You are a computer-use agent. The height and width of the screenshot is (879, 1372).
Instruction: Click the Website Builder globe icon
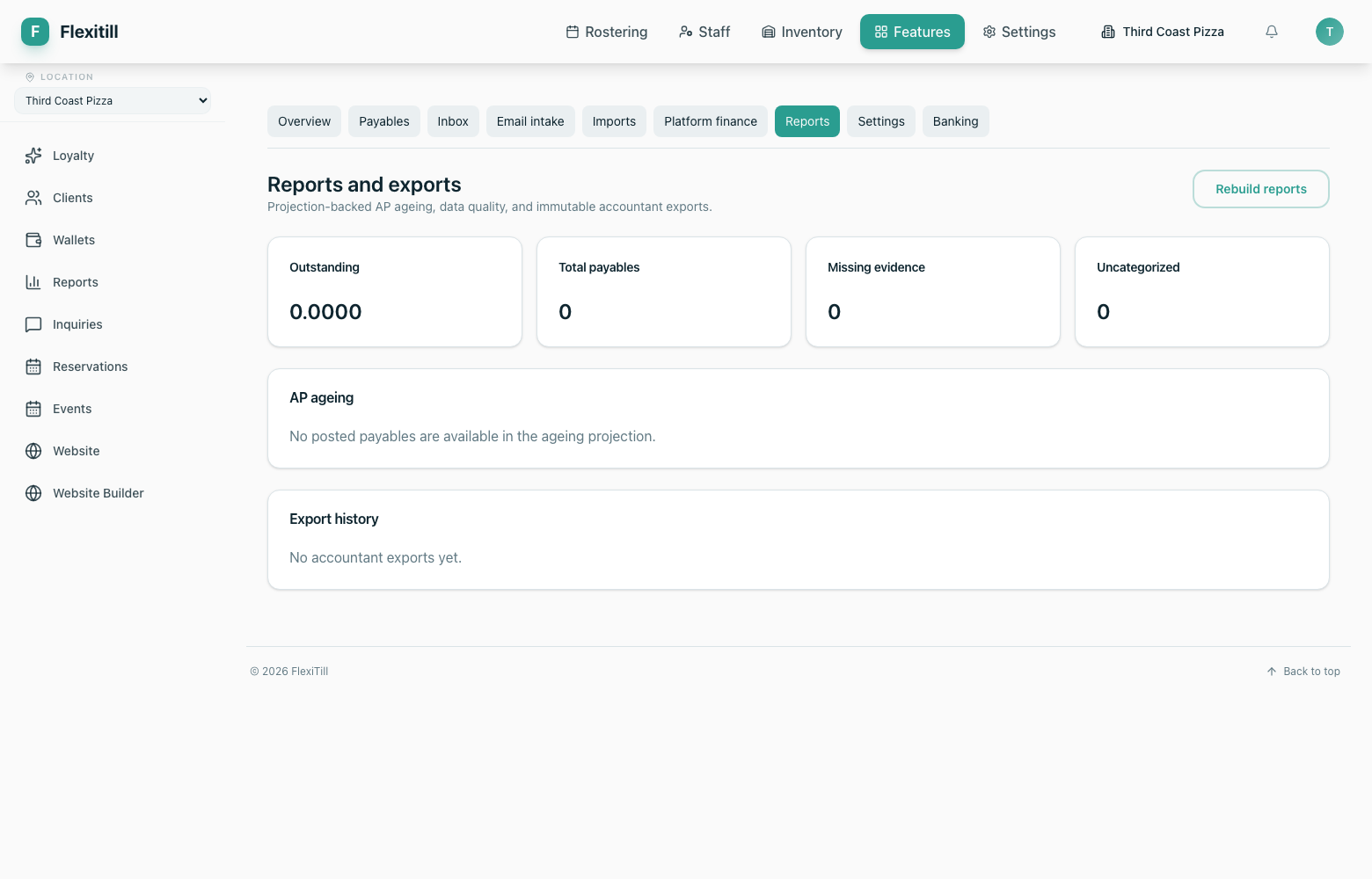pyautogui.click(x=33, y=493)
